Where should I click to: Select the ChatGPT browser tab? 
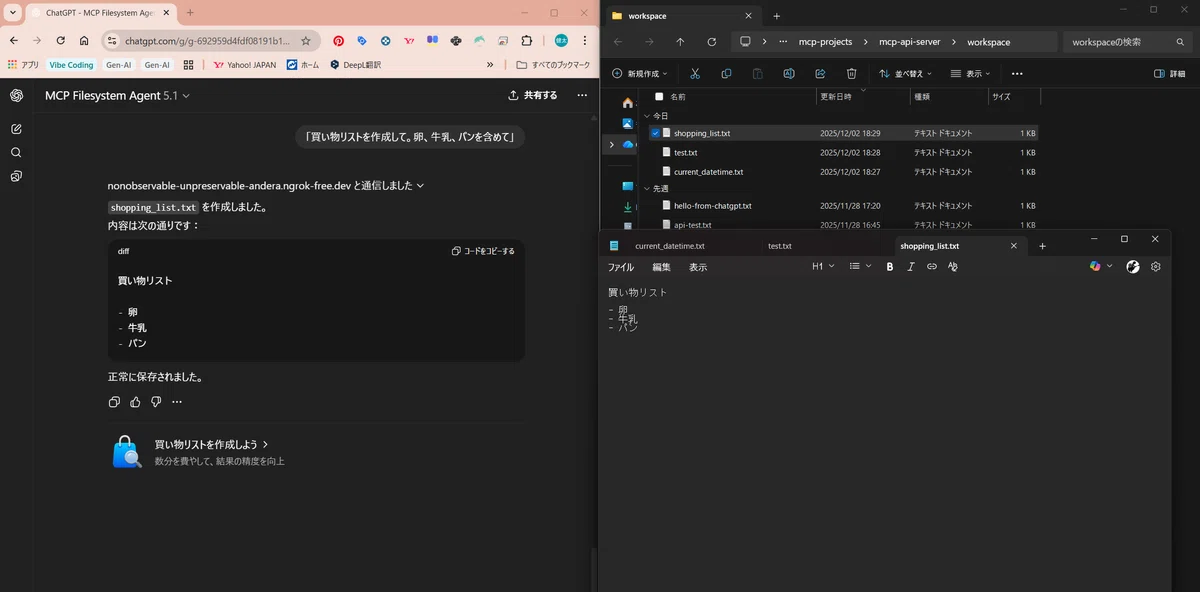click(100, 12)
